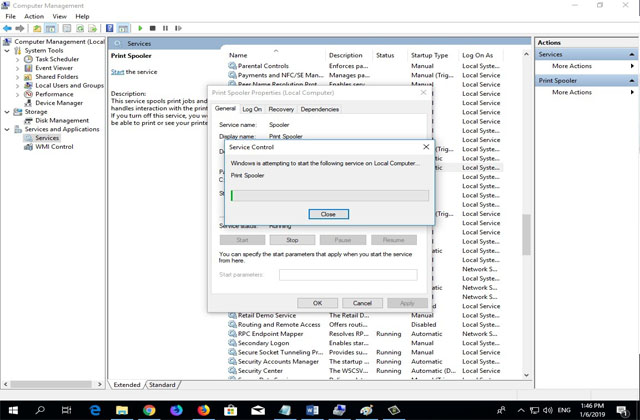Collapse Print Spooler section in Actions pane
Screen dimensions: 640x420
tap(631, 81)
